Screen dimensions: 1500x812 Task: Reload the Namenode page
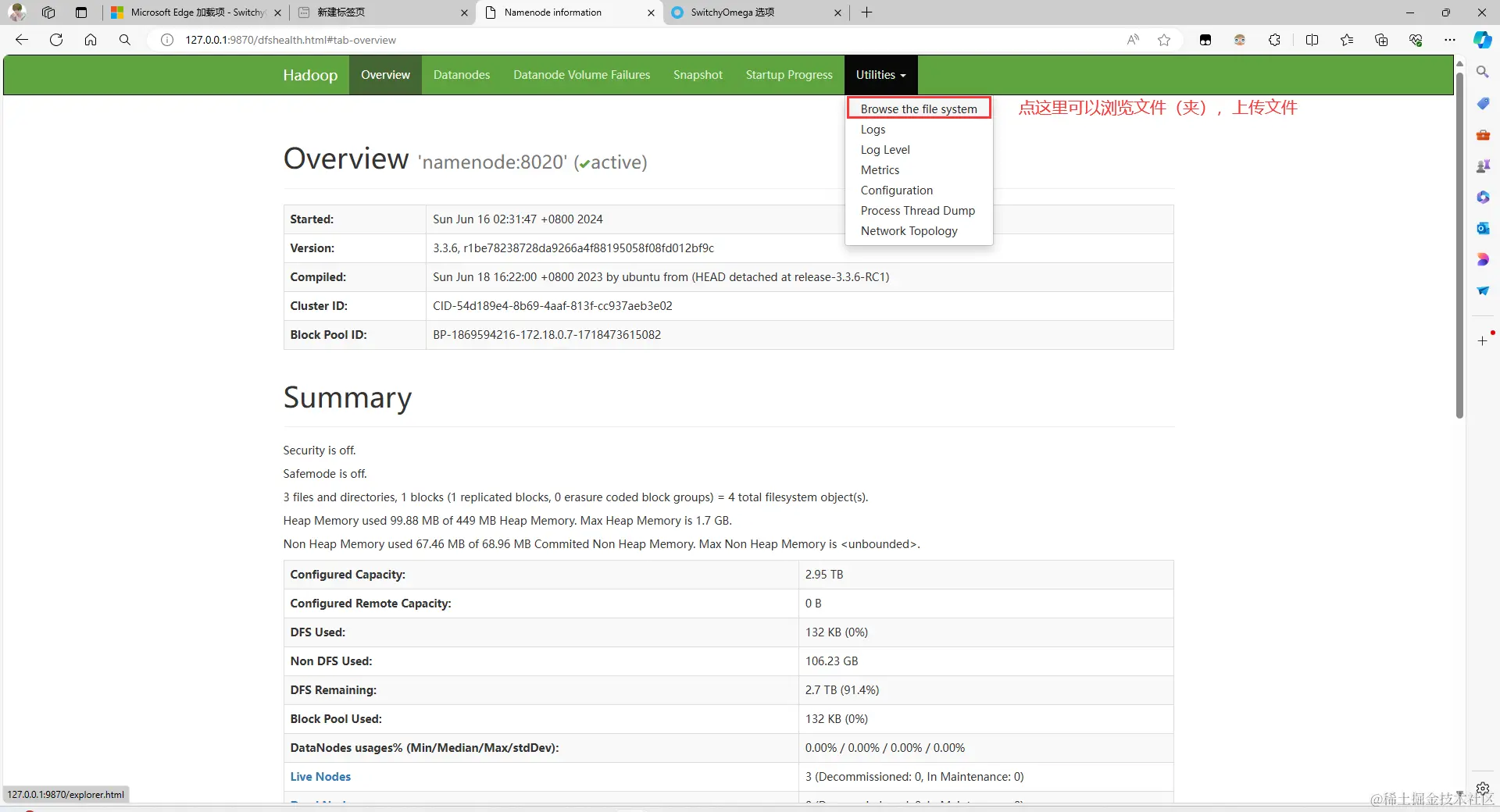click(56, 40)
